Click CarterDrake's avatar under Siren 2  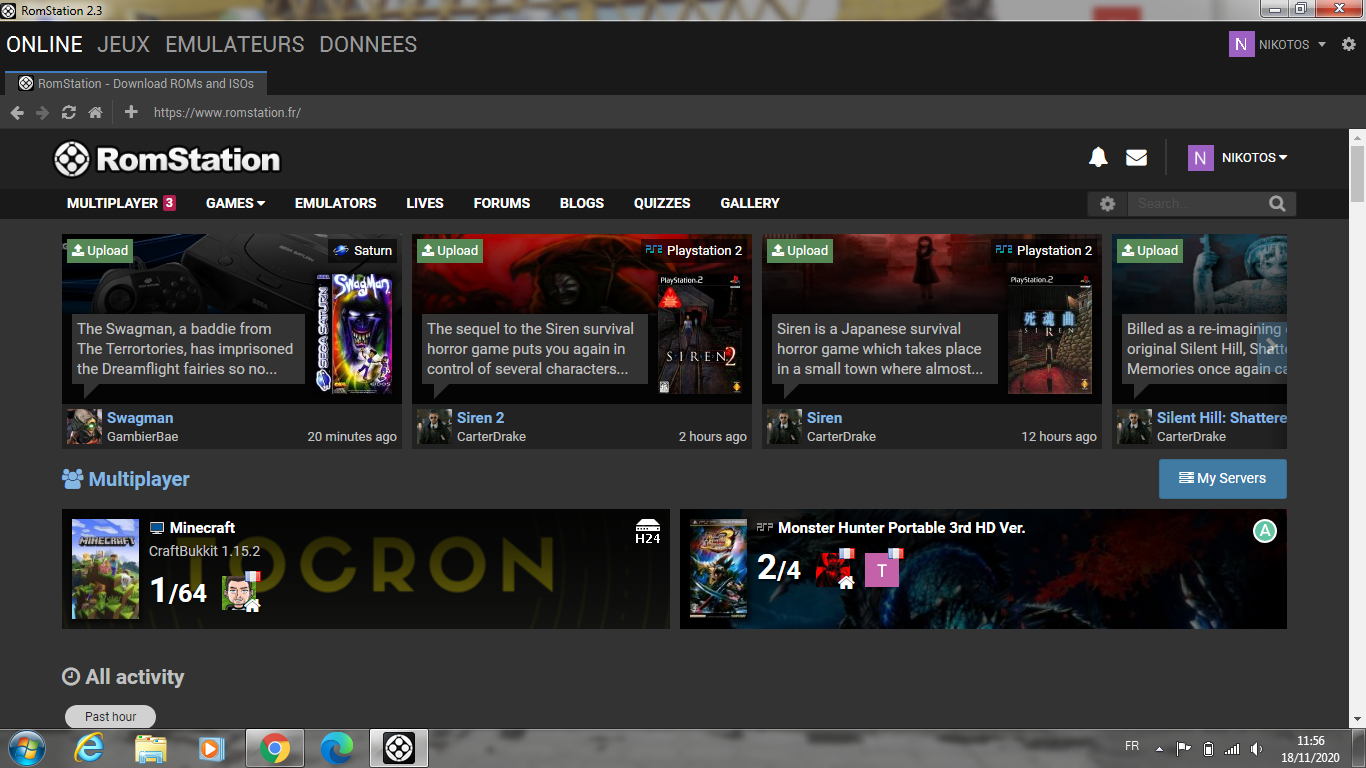click(x=434, y=426)
